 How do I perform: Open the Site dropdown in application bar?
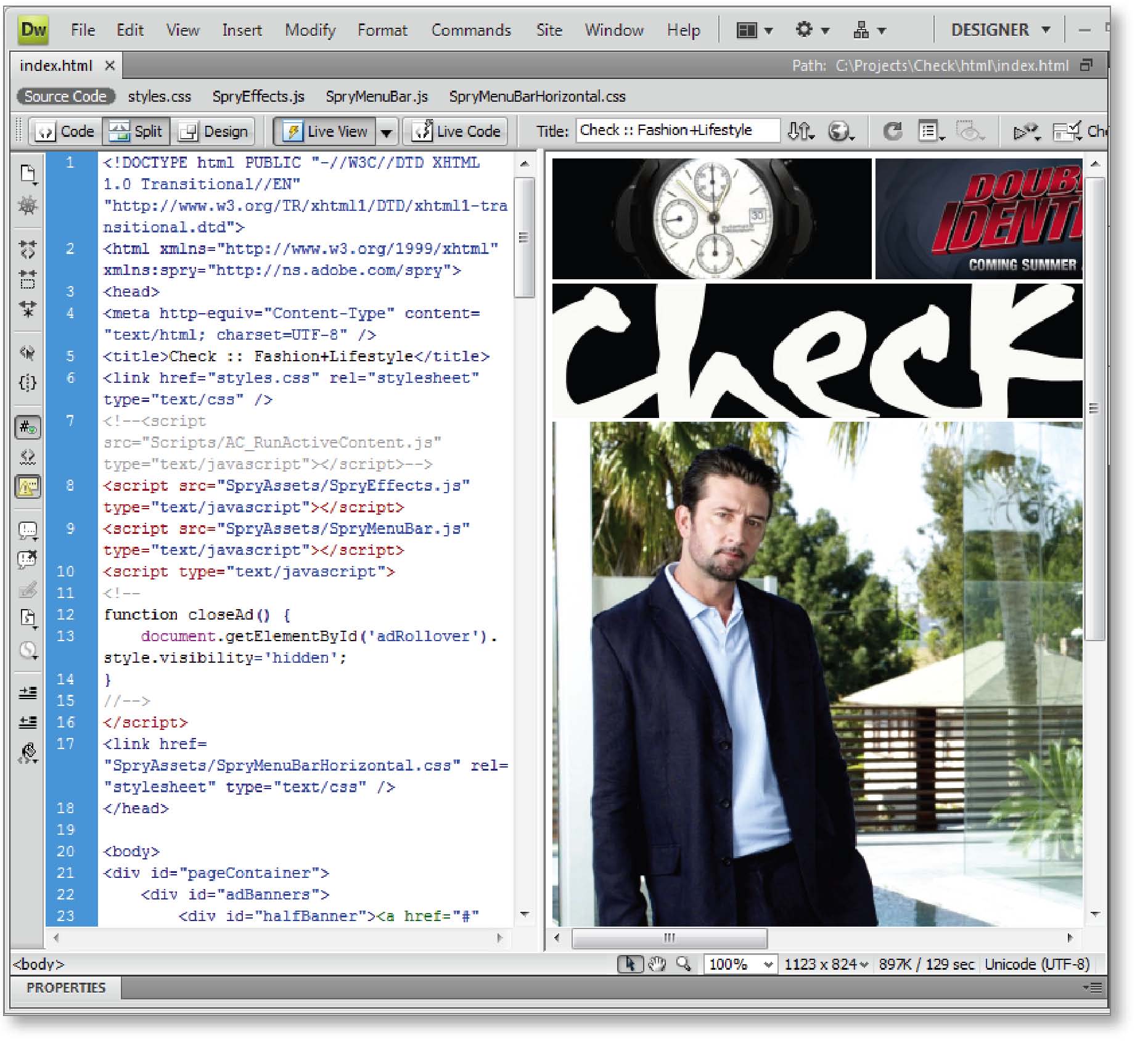[x=869, y=30]
